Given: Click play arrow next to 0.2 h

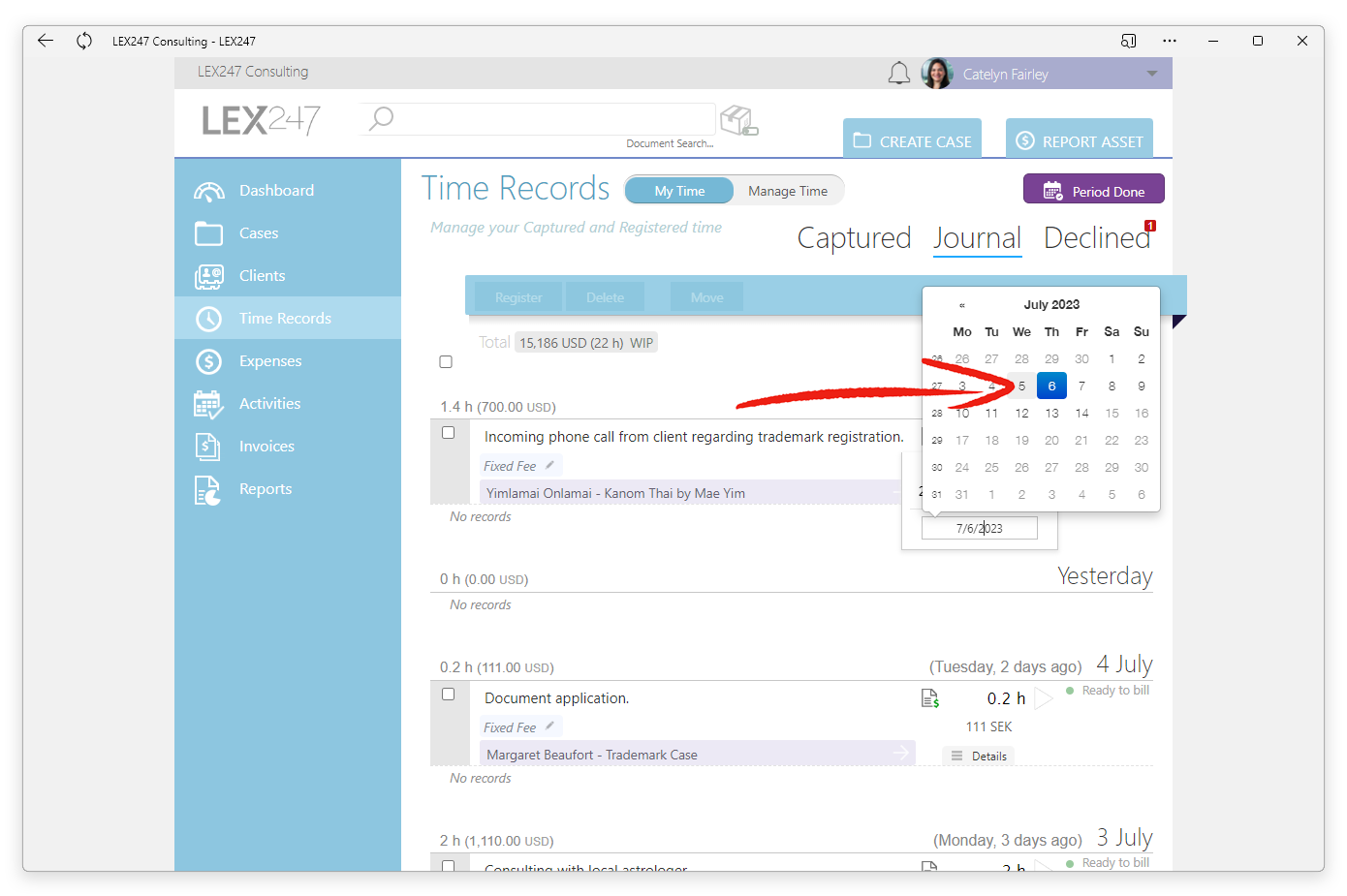Looking at the screenshot, I should (1043, 698).
